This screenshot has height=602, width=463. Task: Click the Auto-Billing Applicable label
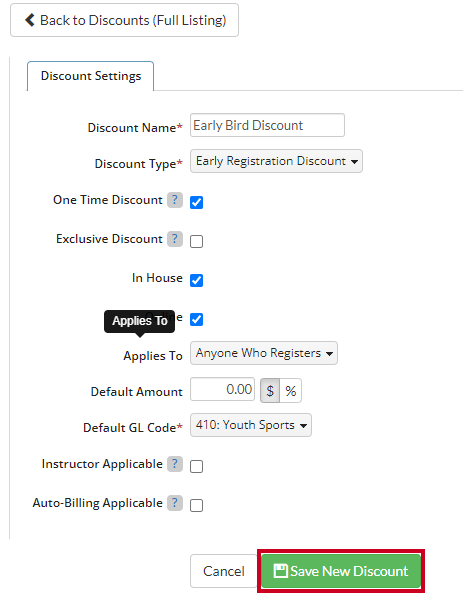pos(98,503)
